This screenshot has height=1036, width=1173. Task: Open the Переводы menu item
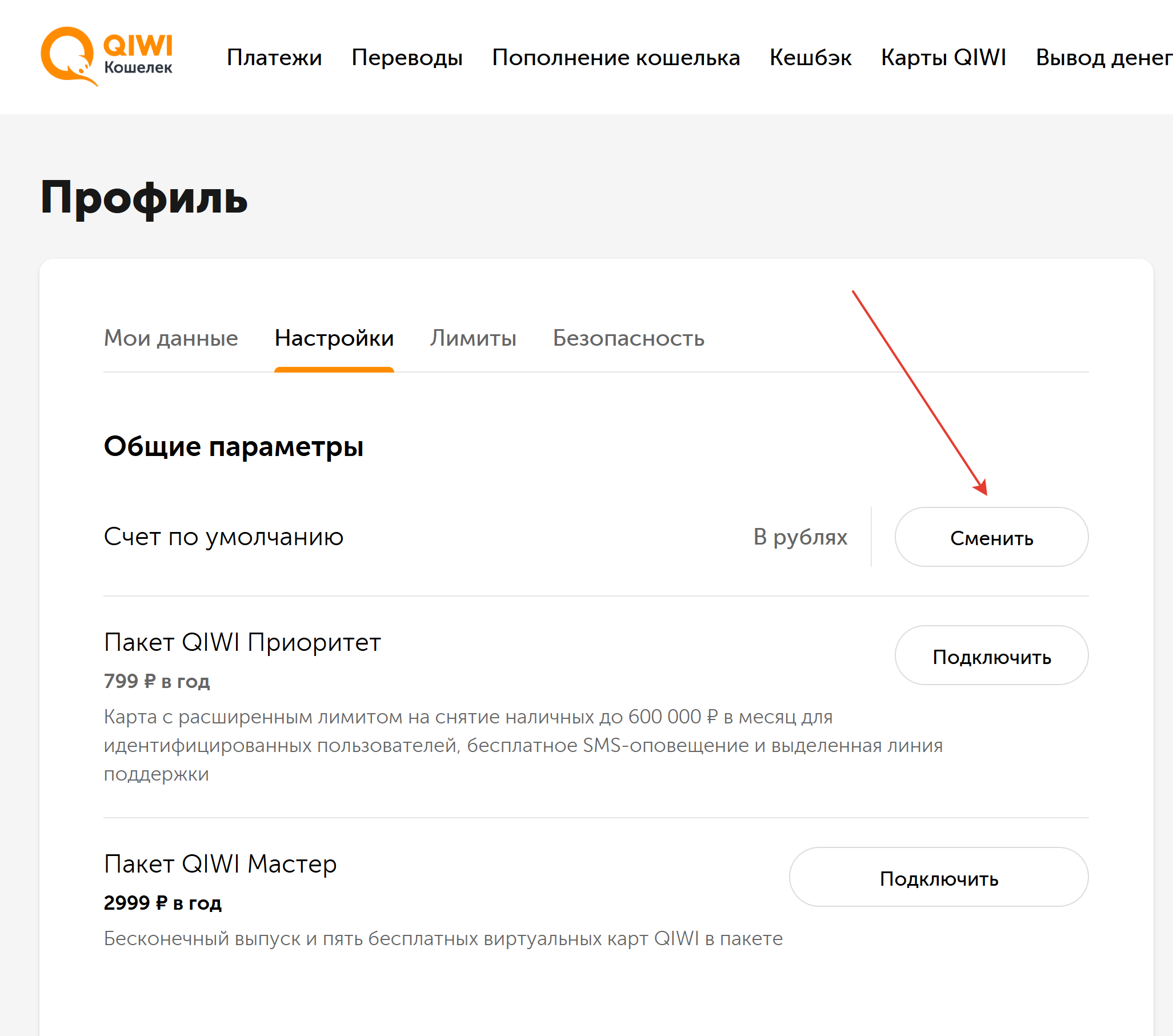(x=407, y=57)
